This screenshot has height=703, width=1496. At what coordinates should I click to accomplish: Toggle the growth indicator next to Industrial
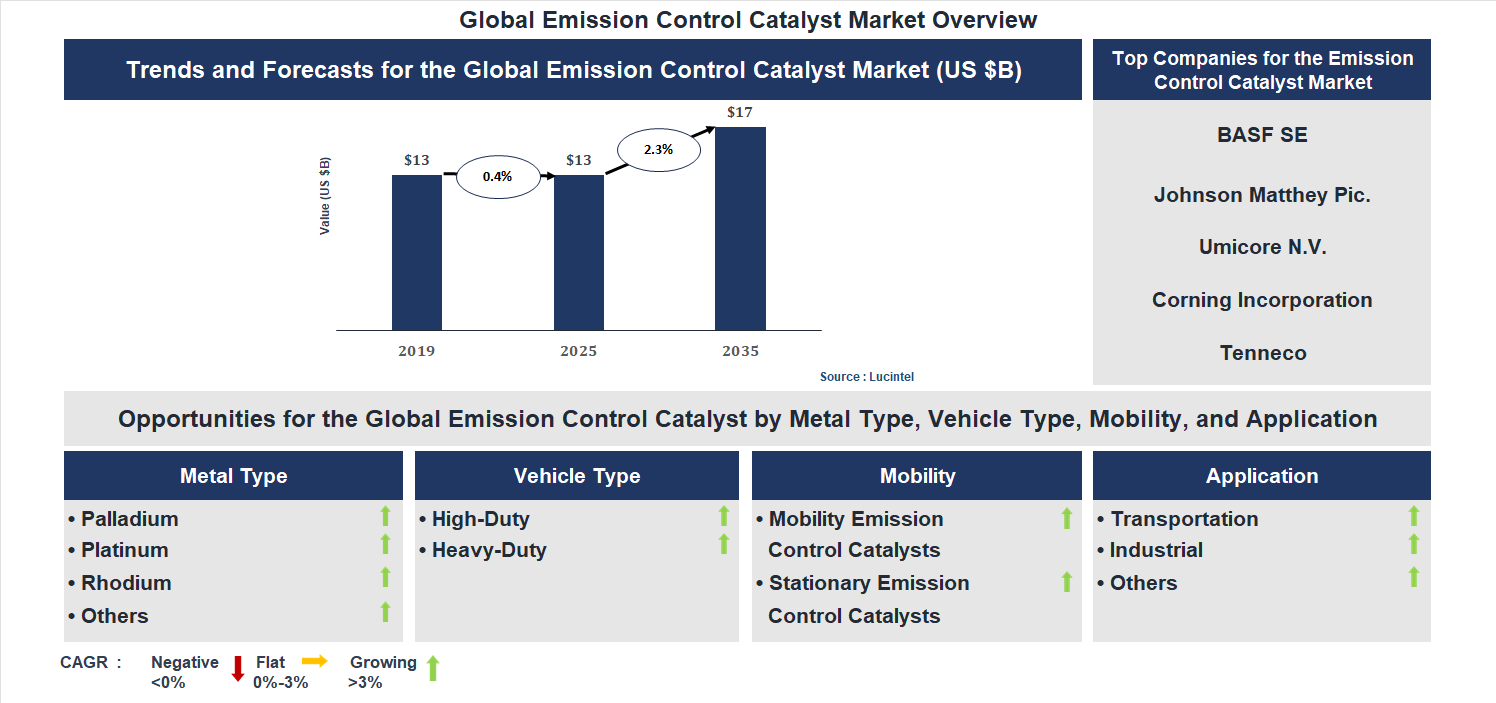click(1413, 547)
